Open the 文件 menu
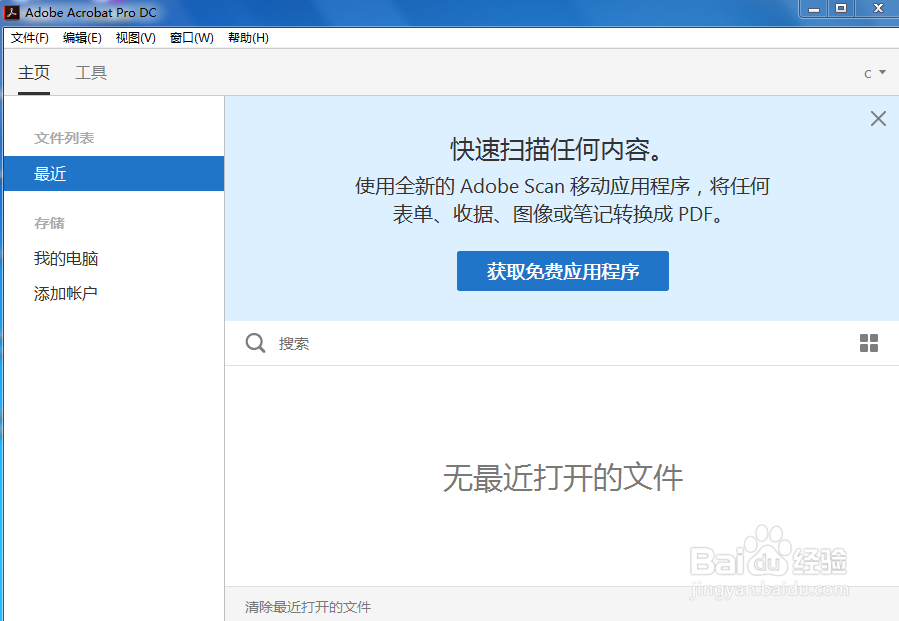Screen dimensions: 899x621 click(x=29, y=38)
